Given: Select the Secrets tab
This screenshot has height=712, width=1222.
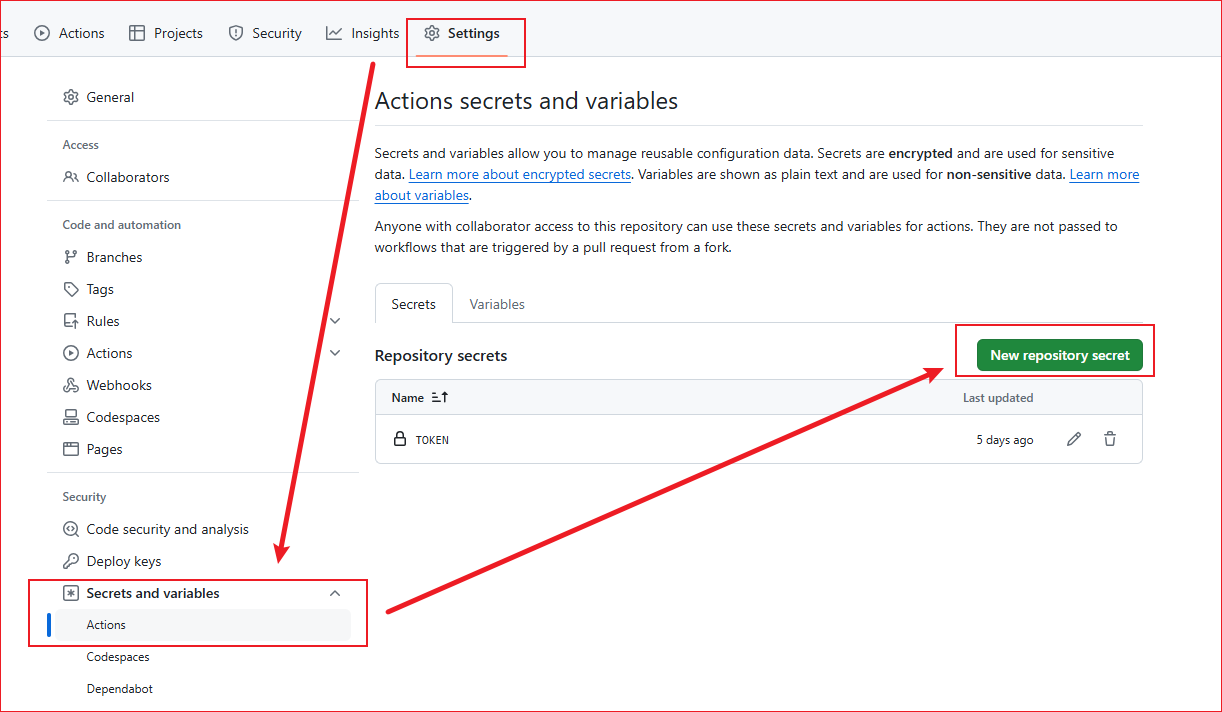Looking at the screenshot, I should coord(413,304).
